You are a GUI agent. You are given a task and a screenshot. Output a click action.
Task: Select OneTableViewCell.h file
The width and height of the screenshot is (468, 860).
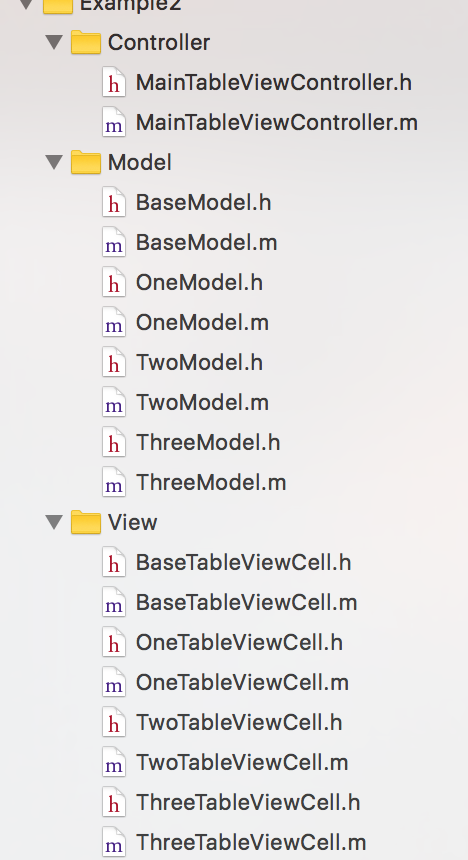tap(239, 643)
